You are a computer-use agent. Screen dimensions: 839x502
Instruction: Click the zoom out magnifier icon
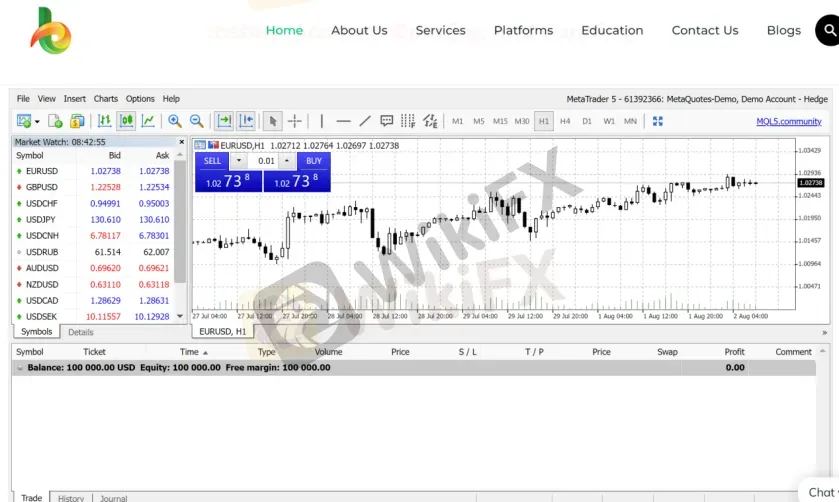click(196, 121)
